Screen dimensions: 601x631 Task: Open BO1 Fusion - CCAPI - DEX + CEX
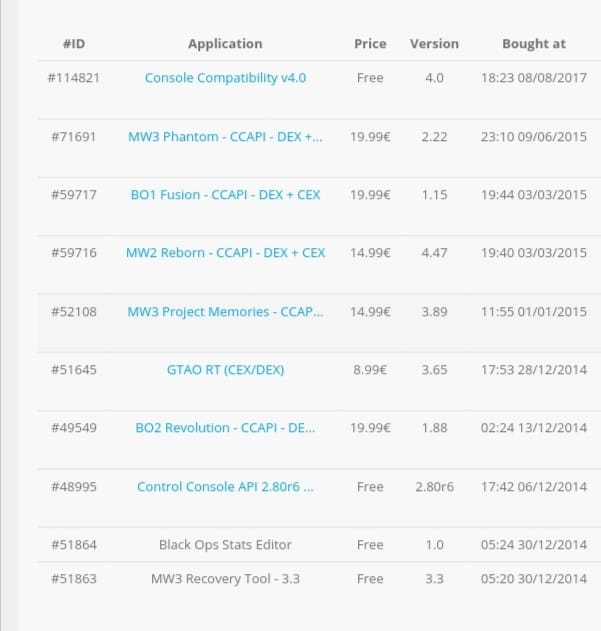pos(225,195)
